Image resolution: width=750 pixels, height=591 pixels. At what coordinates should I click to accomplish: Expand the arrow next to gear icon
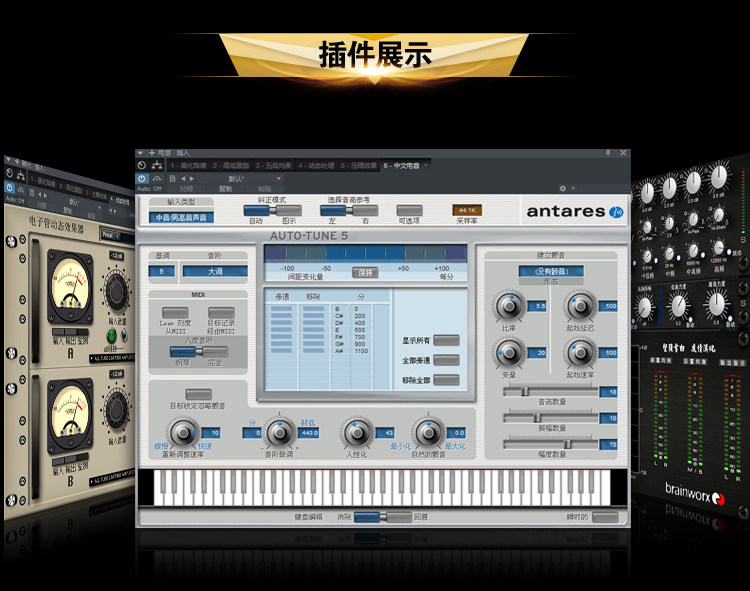573,188
